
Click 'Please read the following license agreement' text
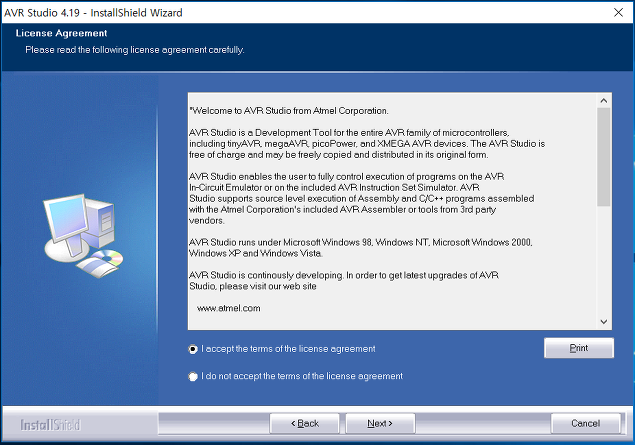pos(134,50)
